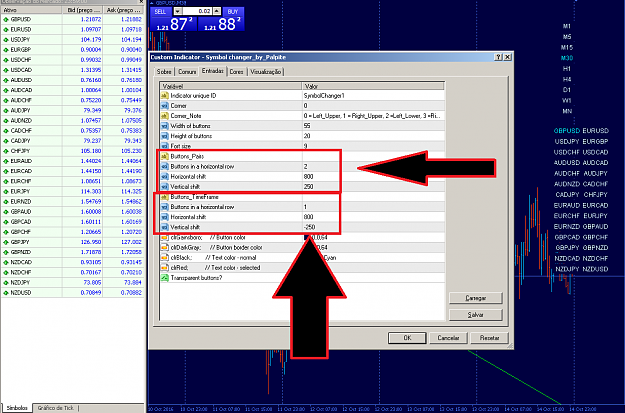The width and height of the screenshot is (625, 413).
Task: Click the EURUSD symbol button on the chart
Action: tap(596, 131)
